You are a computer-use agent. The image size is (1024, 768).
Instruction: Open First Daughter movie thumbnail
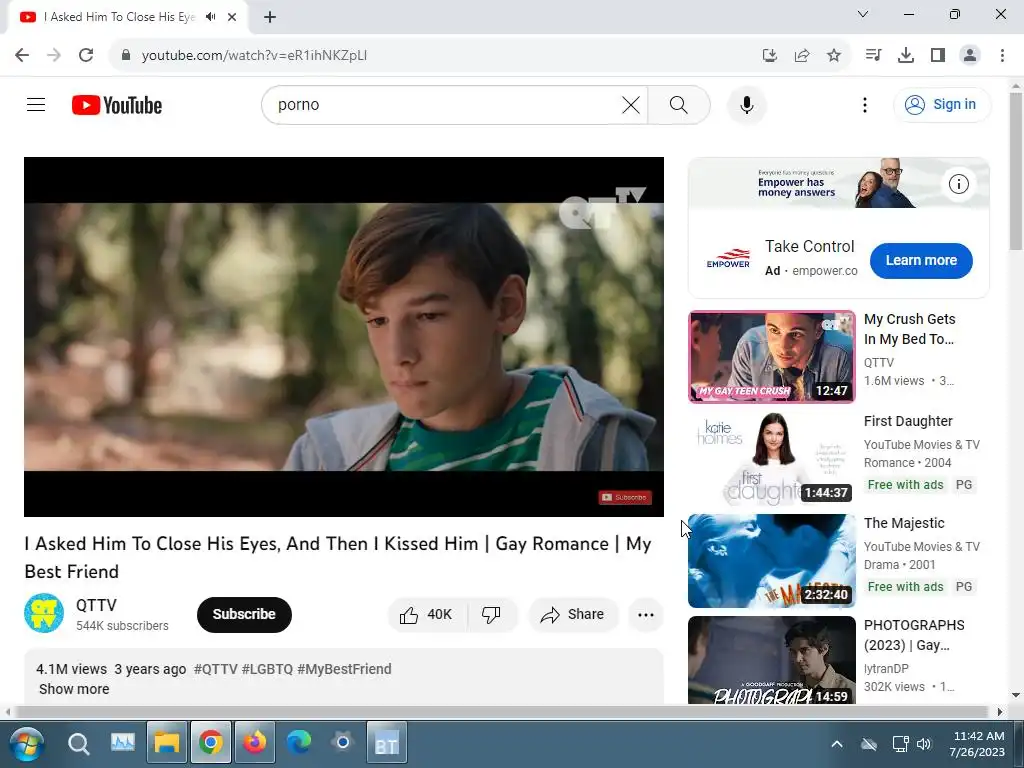(771, 458)
